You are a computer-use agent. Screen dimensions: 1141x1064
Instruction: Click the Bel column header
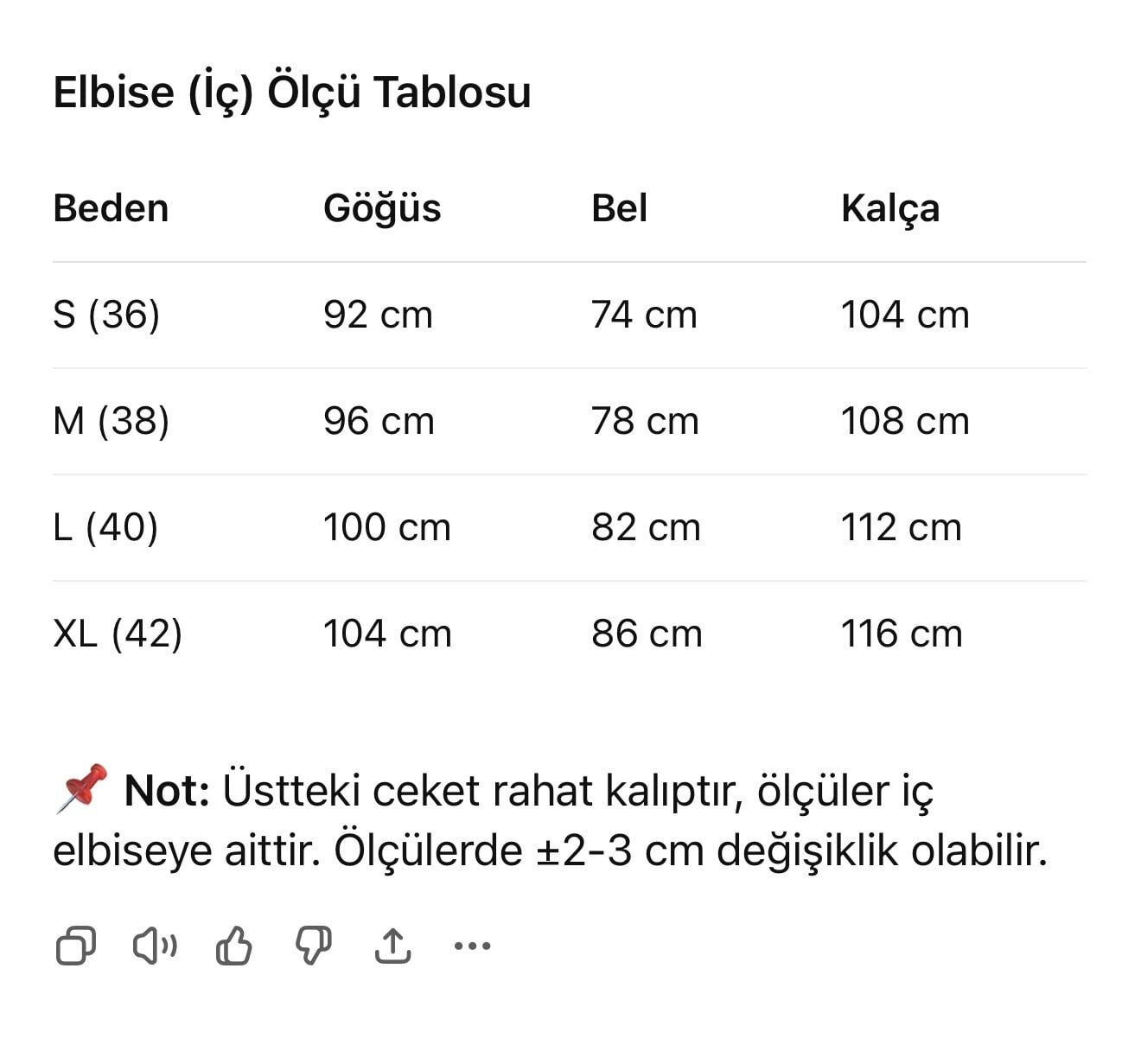pyautogui.click(x=619, y=208)
